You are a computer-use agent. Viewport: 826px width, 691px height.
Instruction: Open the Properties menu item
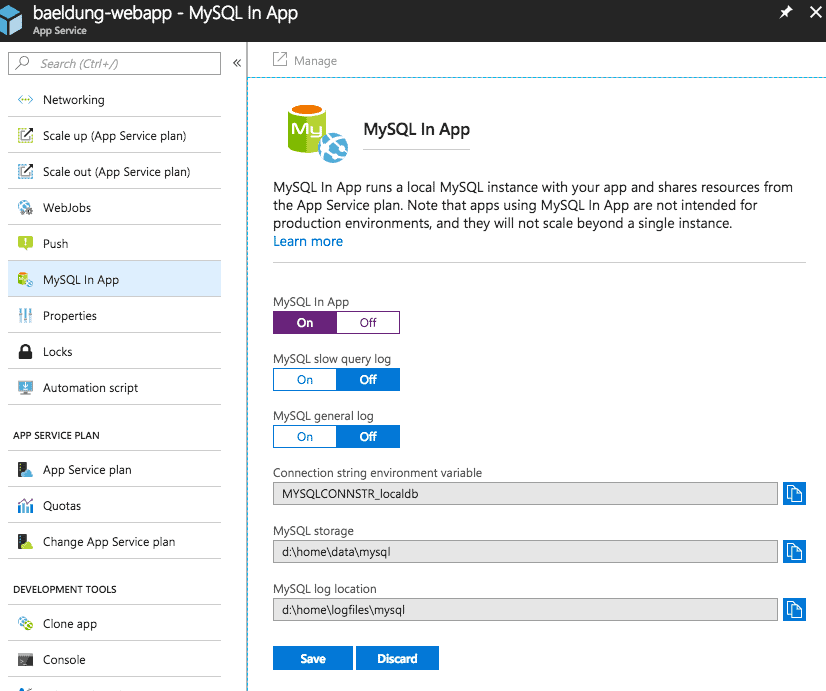point(70,316)
